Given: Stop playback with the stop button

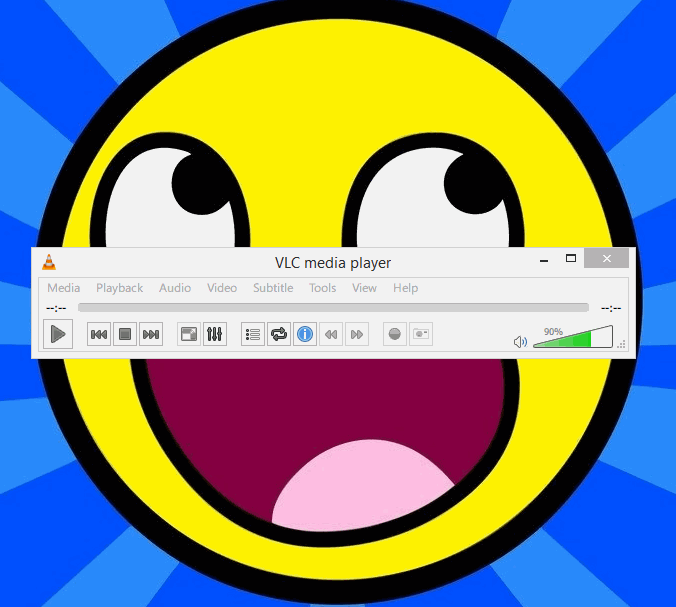Looking at the screenshot, I should [x=125, y=334].
